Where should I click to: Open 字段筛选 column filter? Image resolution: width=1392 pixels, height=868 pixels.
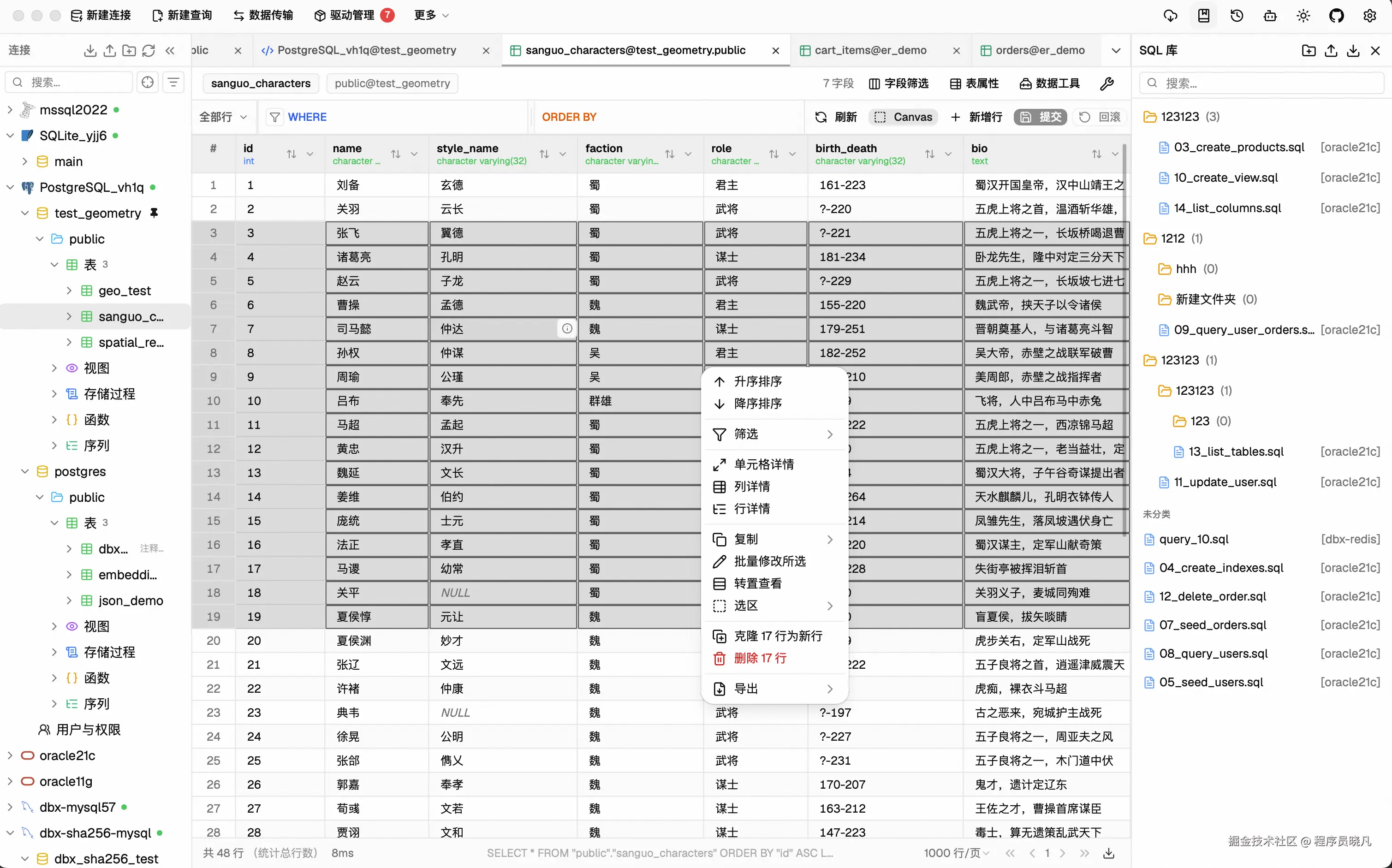coord(898,84)
